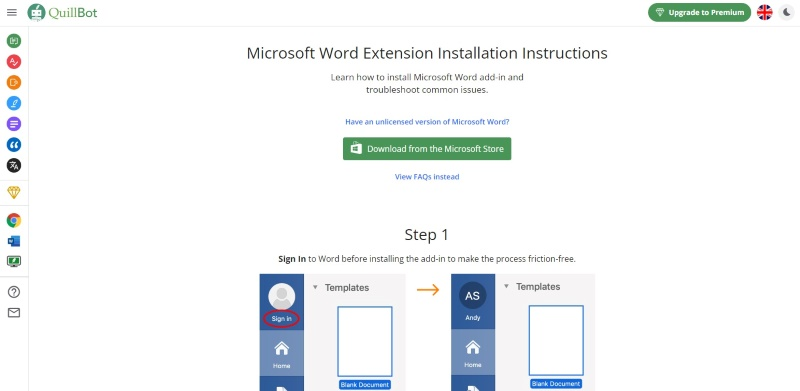Select the Word extension sidebar icon
Image resolution: width=800 pixels, height=391 pixels.
point(14,241)
